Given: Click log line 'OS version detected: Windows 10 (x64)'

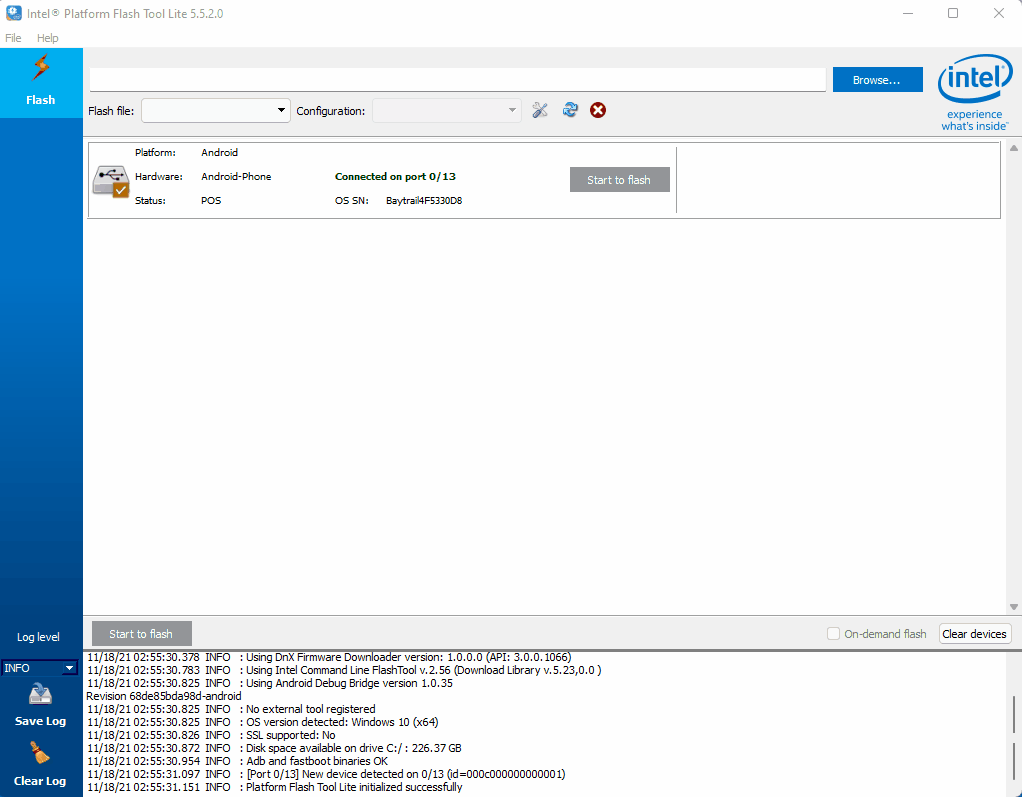Looking at the screenshot, I should coord(263,722).
